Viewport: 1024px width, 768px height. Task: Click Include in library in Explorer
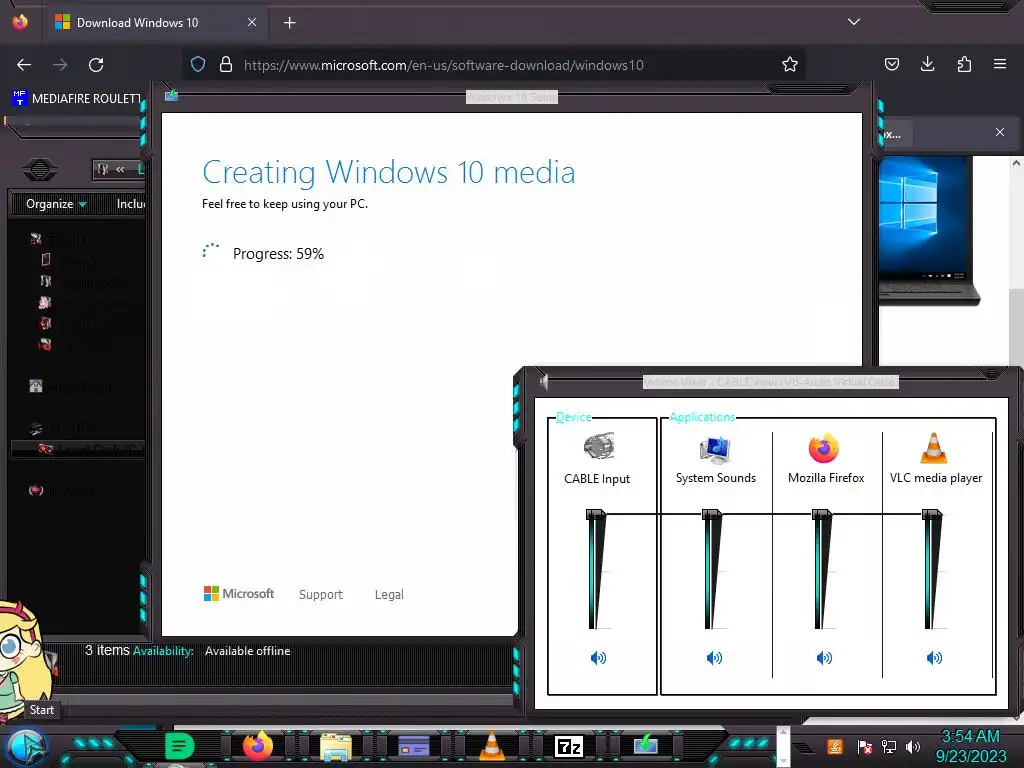point(131,204)
